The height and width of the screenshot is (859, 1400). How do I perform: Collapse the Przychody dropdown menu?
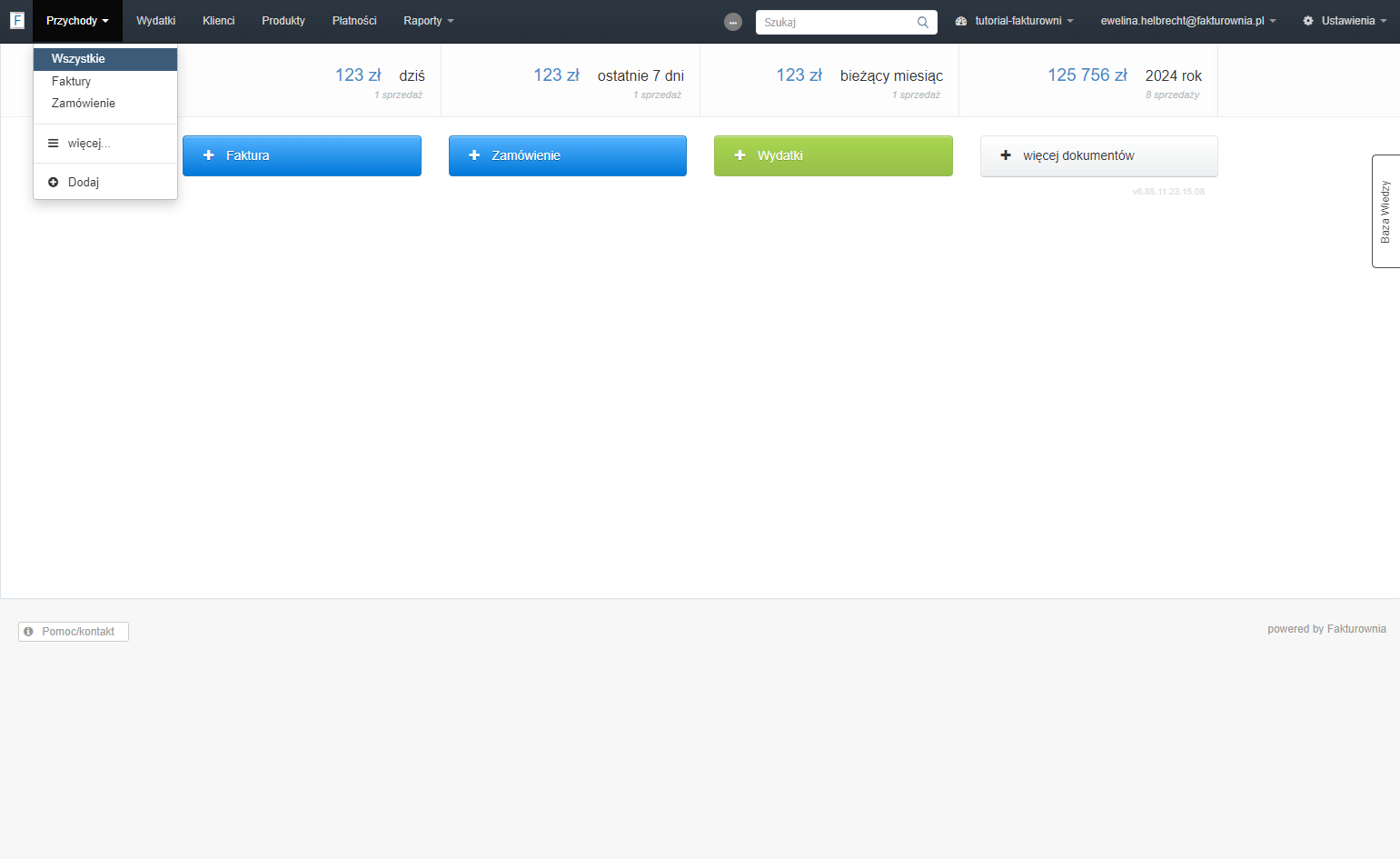tap(77, 21)
